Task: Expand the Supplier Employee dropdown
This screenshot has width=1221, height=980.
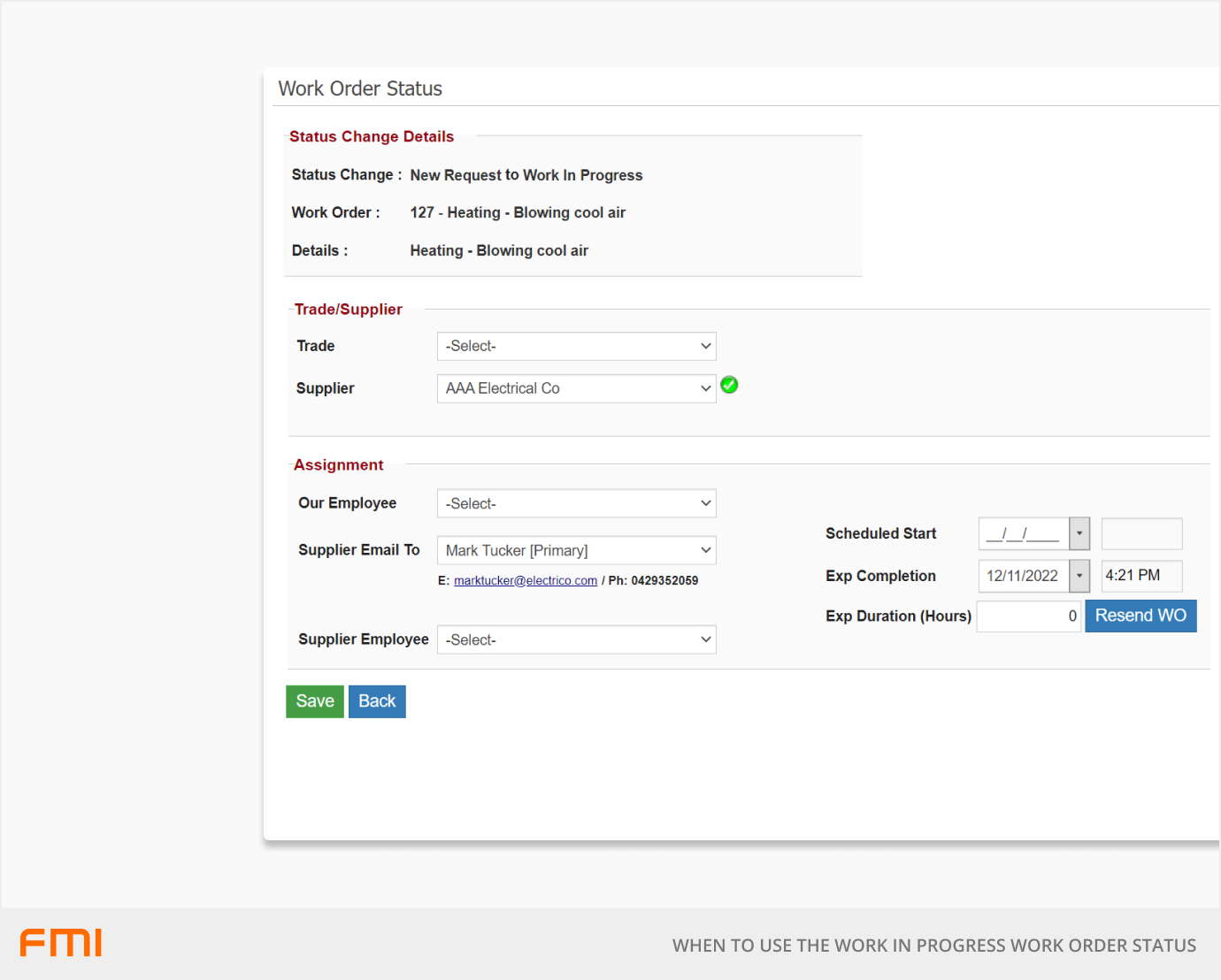Action: pyautogui.click(x=576, y=640)
